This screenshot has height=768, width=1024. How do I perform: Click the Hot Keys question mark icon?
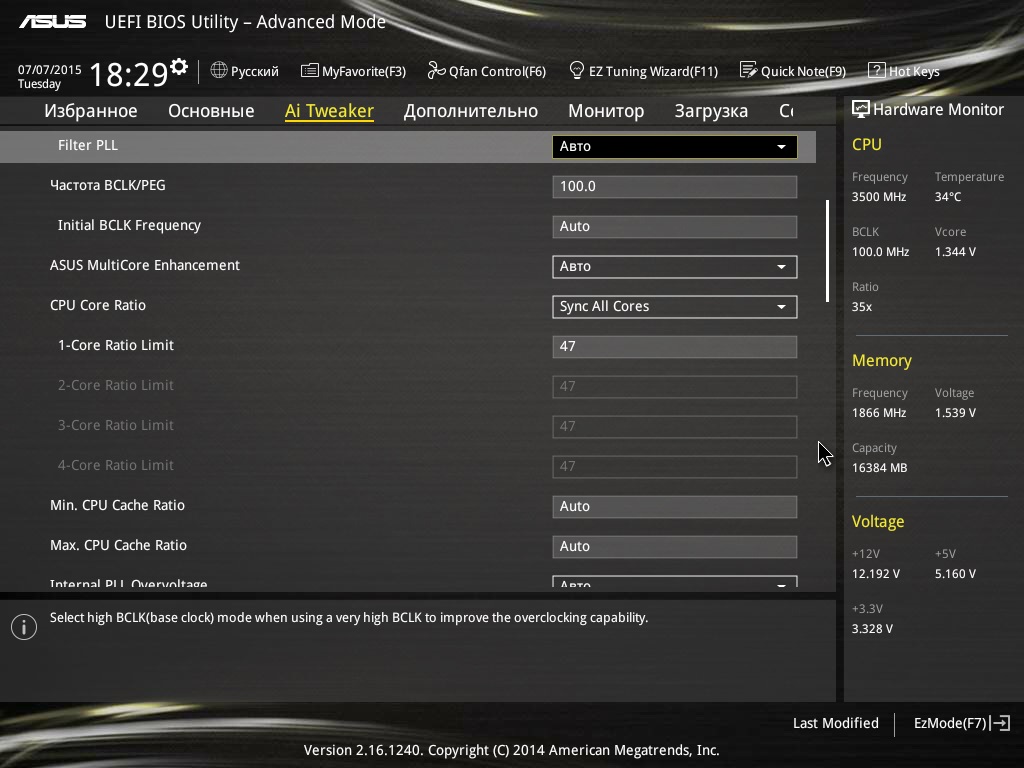[876, 70]
